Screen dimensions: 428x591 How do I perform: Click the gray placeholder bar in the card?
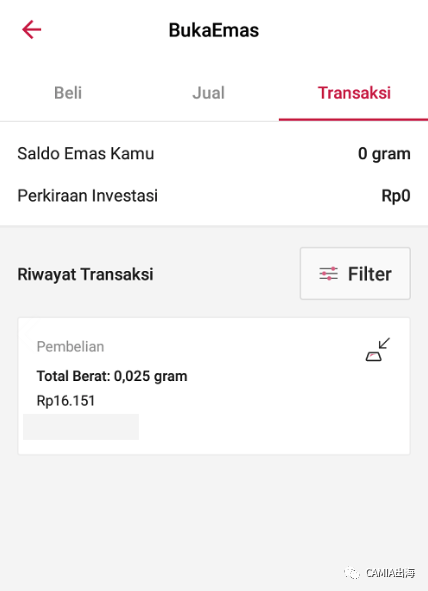click(x=81, y=427)
